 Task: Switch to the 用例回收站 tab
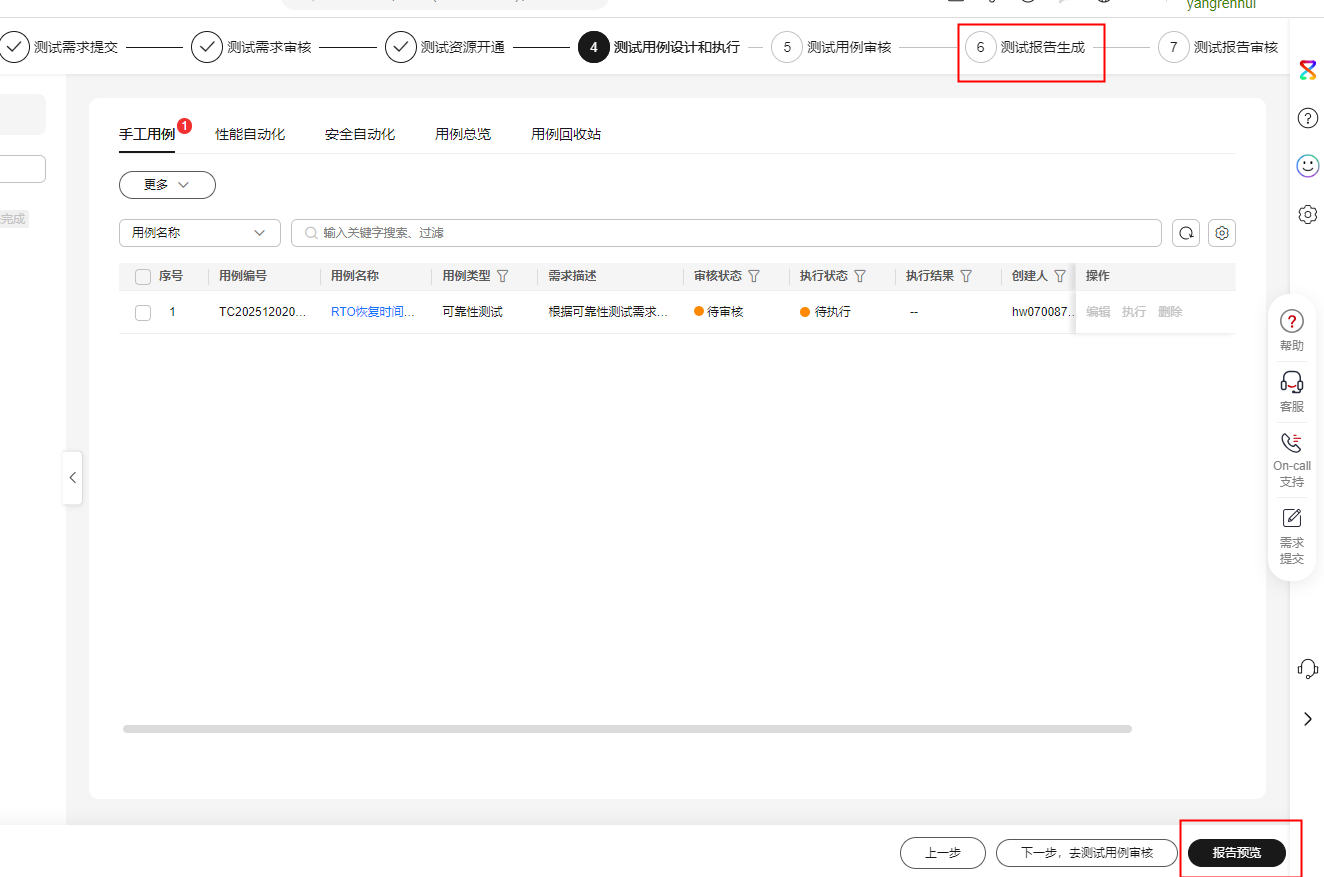pos(566,134)
